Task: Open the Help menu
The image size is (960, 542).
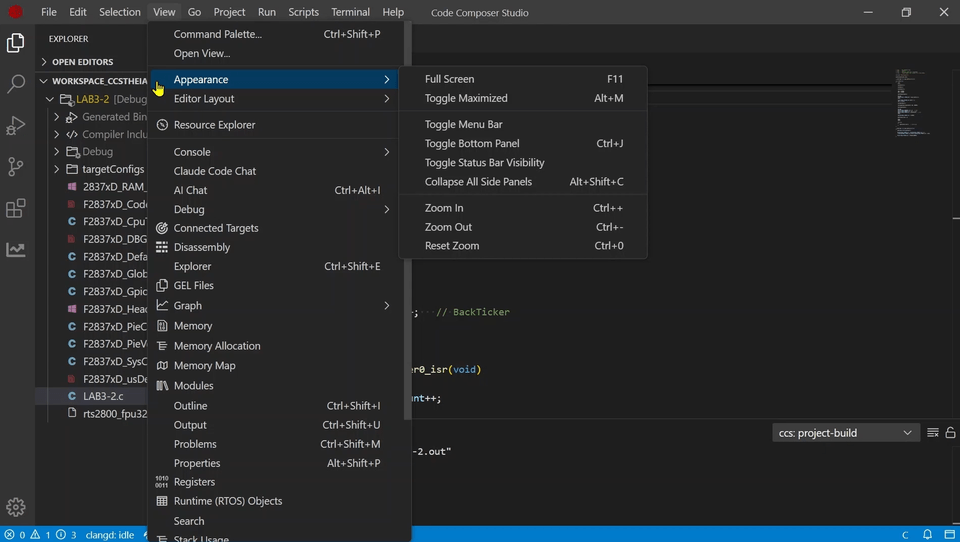Action: pos(393,12)
